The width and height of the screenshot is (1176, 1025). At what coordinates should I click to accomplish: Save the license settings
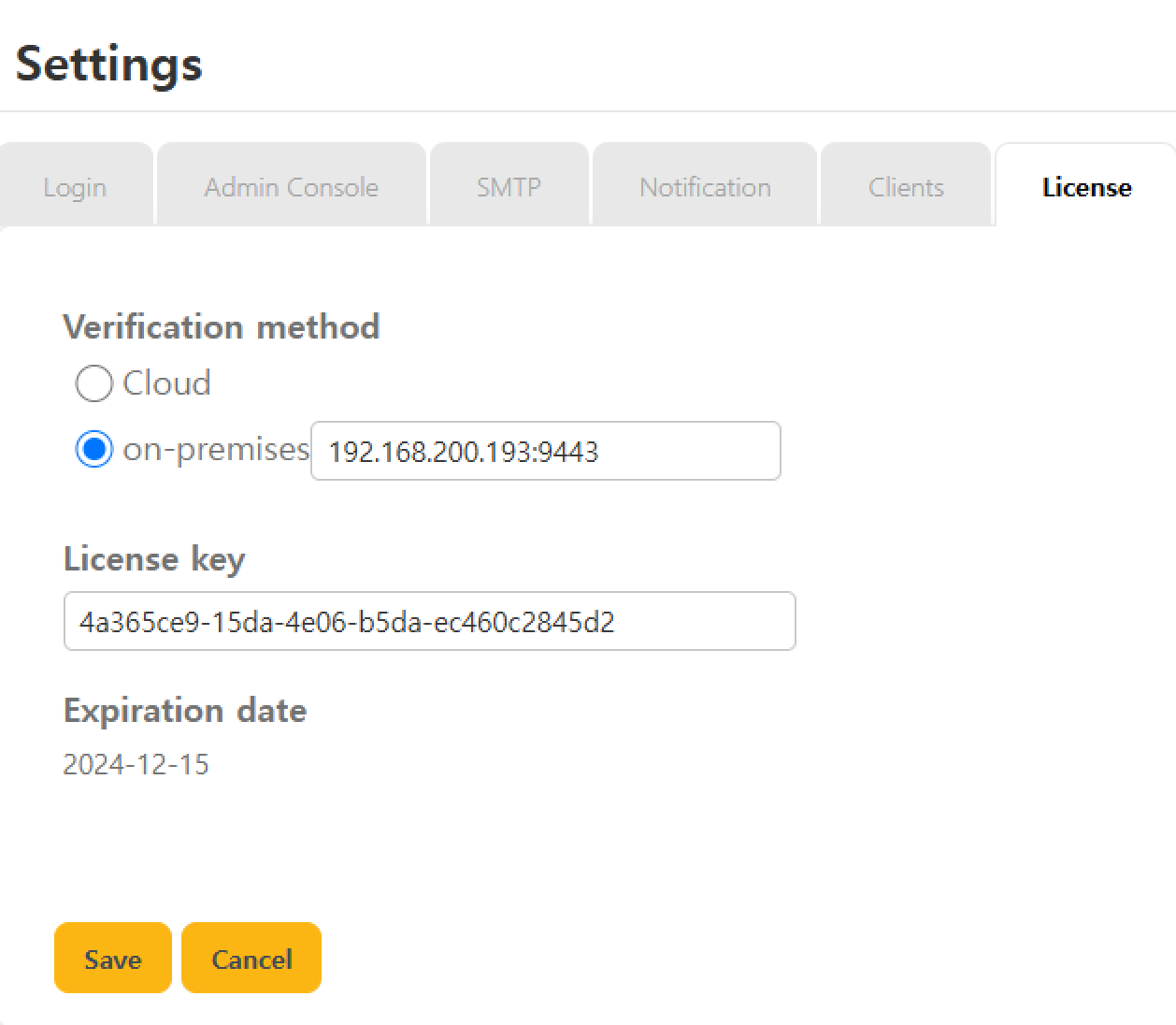[x=112, y=959]
